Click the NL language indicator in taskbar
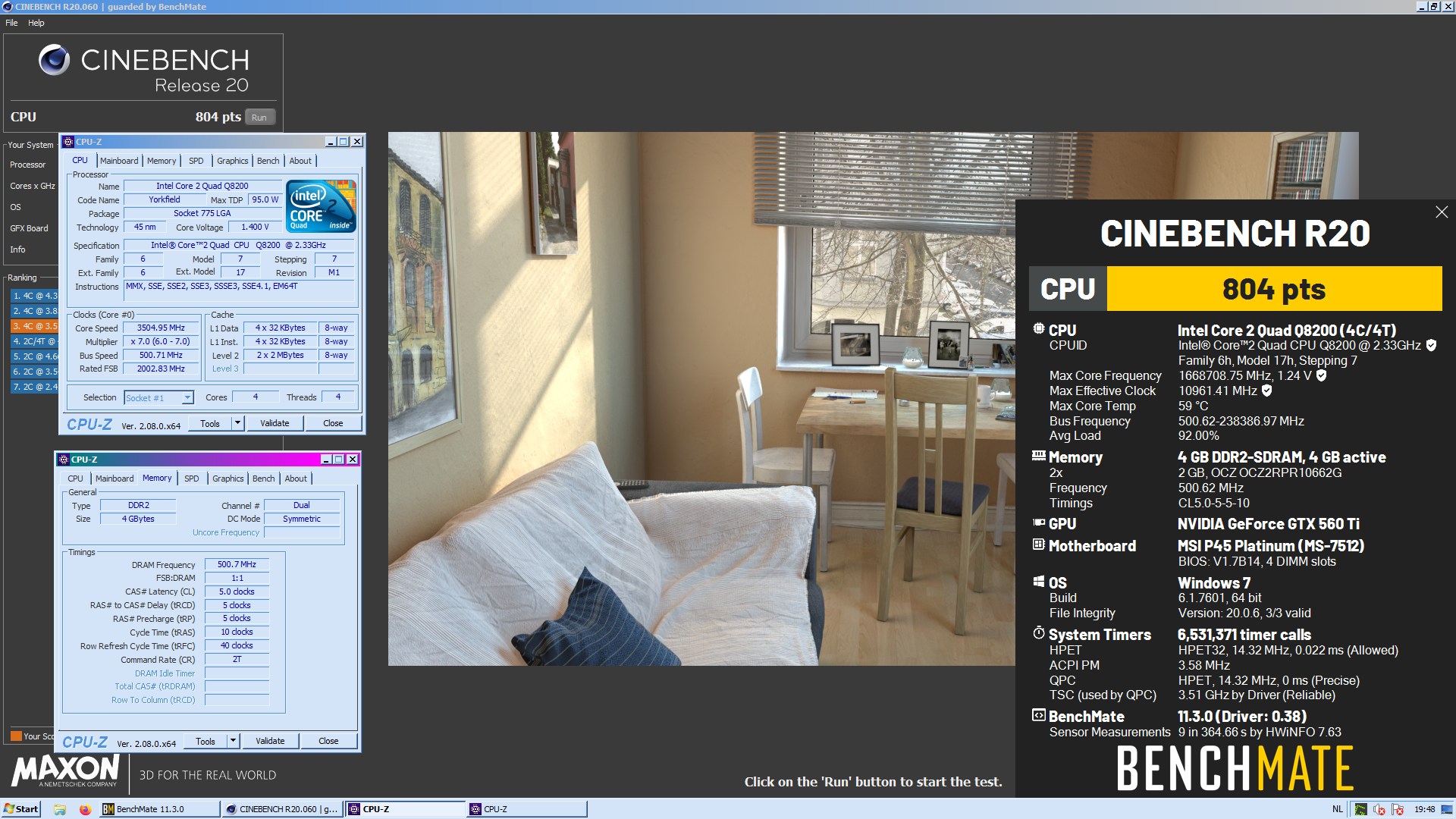 pyautogui.click(x=1338, y=809)
